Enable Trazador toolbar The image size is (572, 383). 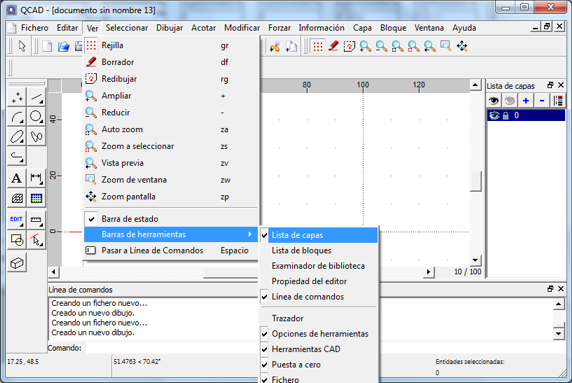(x=319, y=318)
